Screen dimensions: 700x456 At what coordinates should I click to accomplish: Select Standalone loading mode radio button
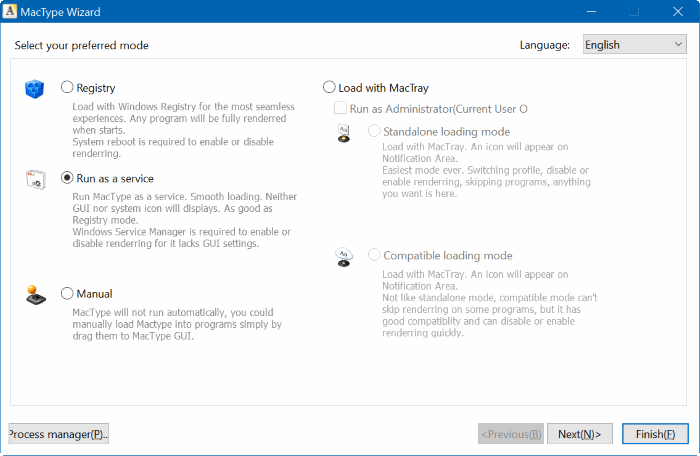point(374,131)
